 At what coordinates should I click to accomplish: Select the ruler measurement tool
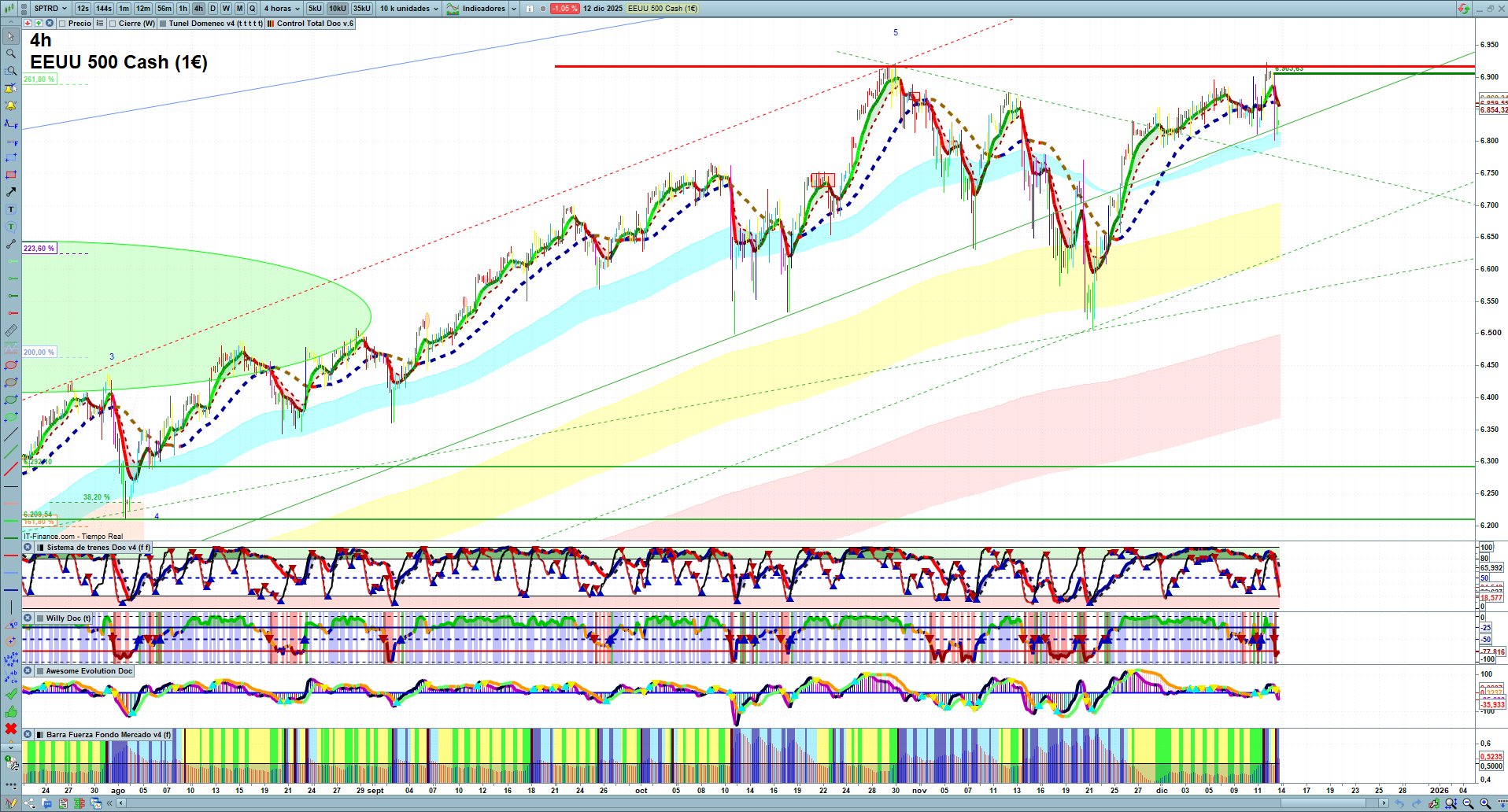[x=11, y=330]
